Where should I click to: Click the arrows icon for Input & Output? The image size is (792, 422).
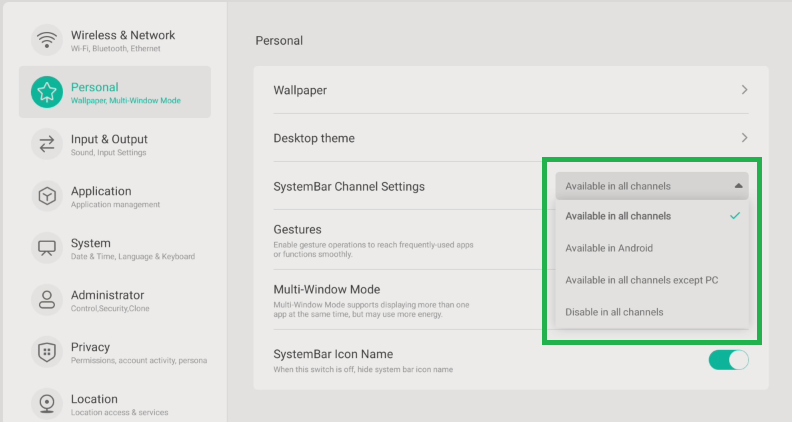click(46, 144)
